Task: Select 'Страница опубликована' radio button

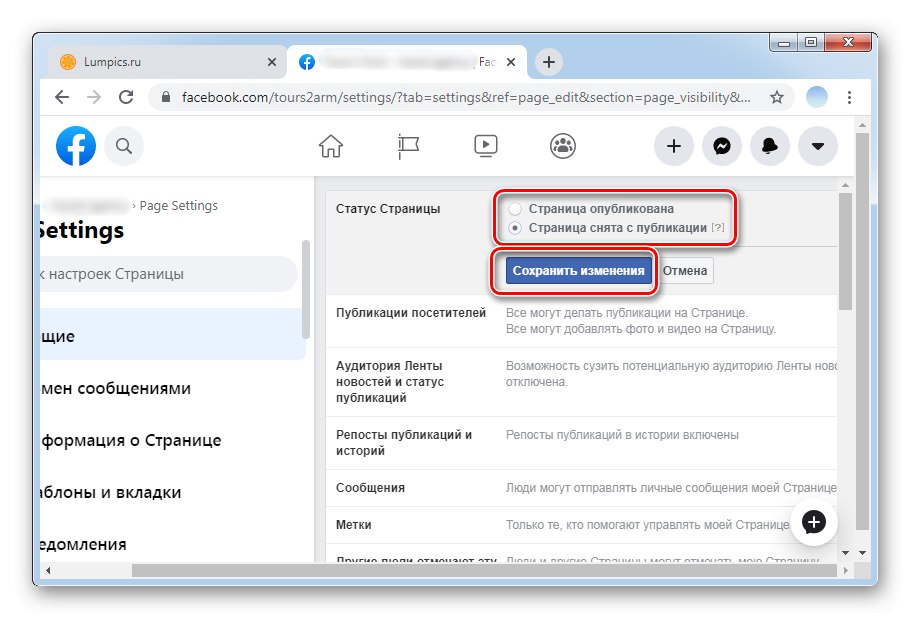Action: click(515, 209)
